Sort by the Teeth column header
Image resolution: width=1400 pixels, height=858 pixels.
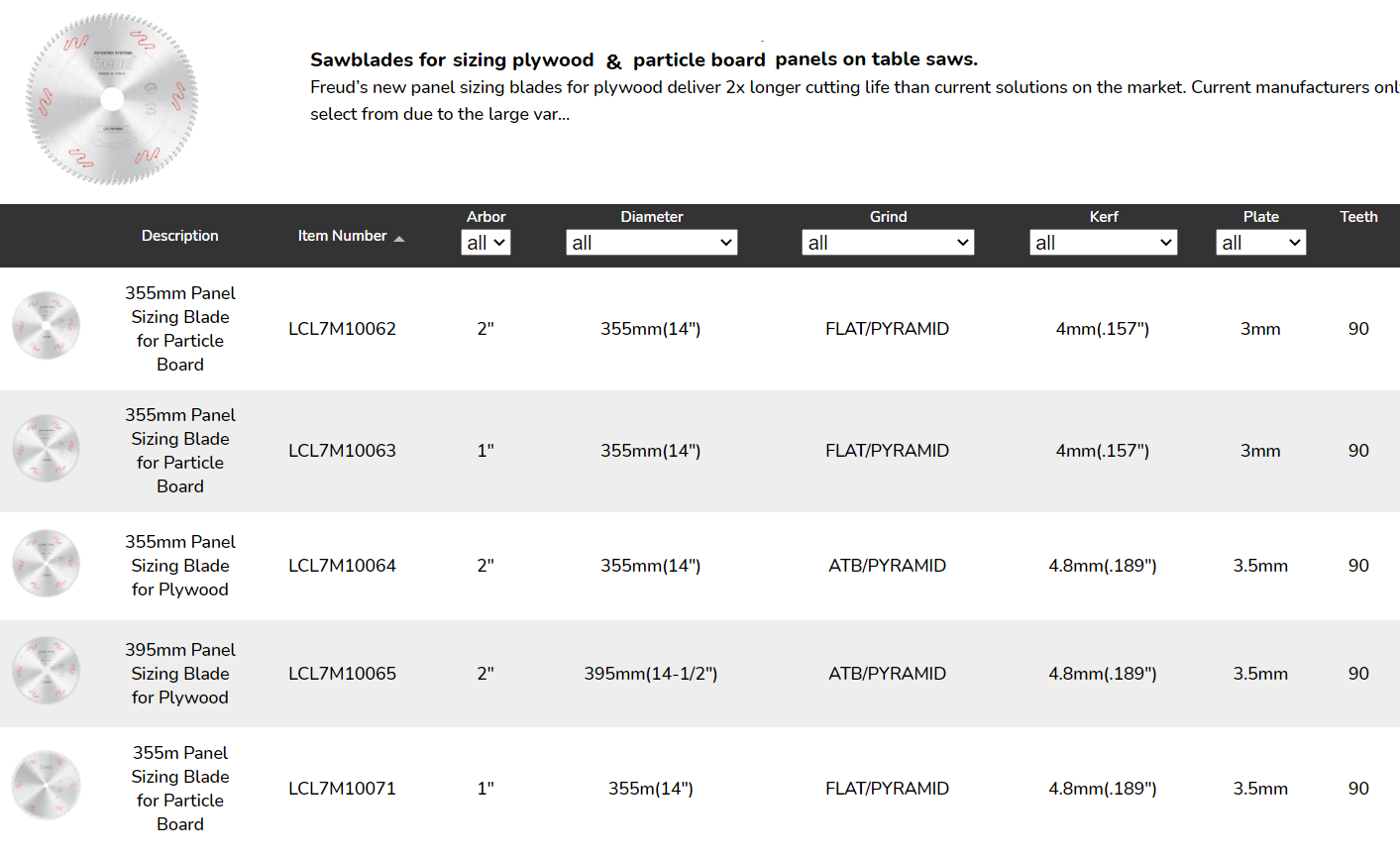point(1358,217)
